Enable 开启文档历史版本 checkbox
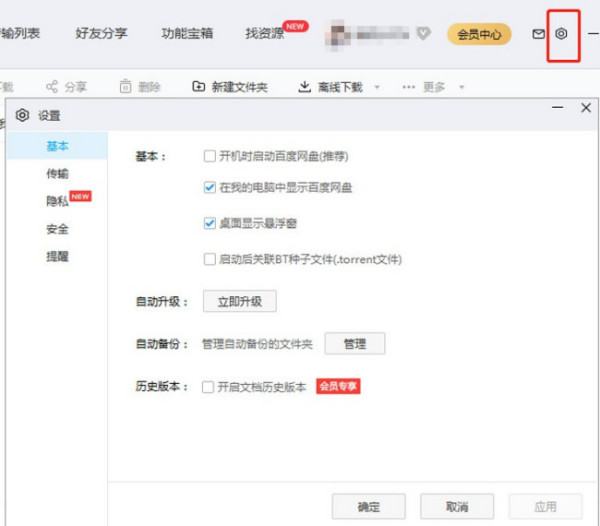 208,387
